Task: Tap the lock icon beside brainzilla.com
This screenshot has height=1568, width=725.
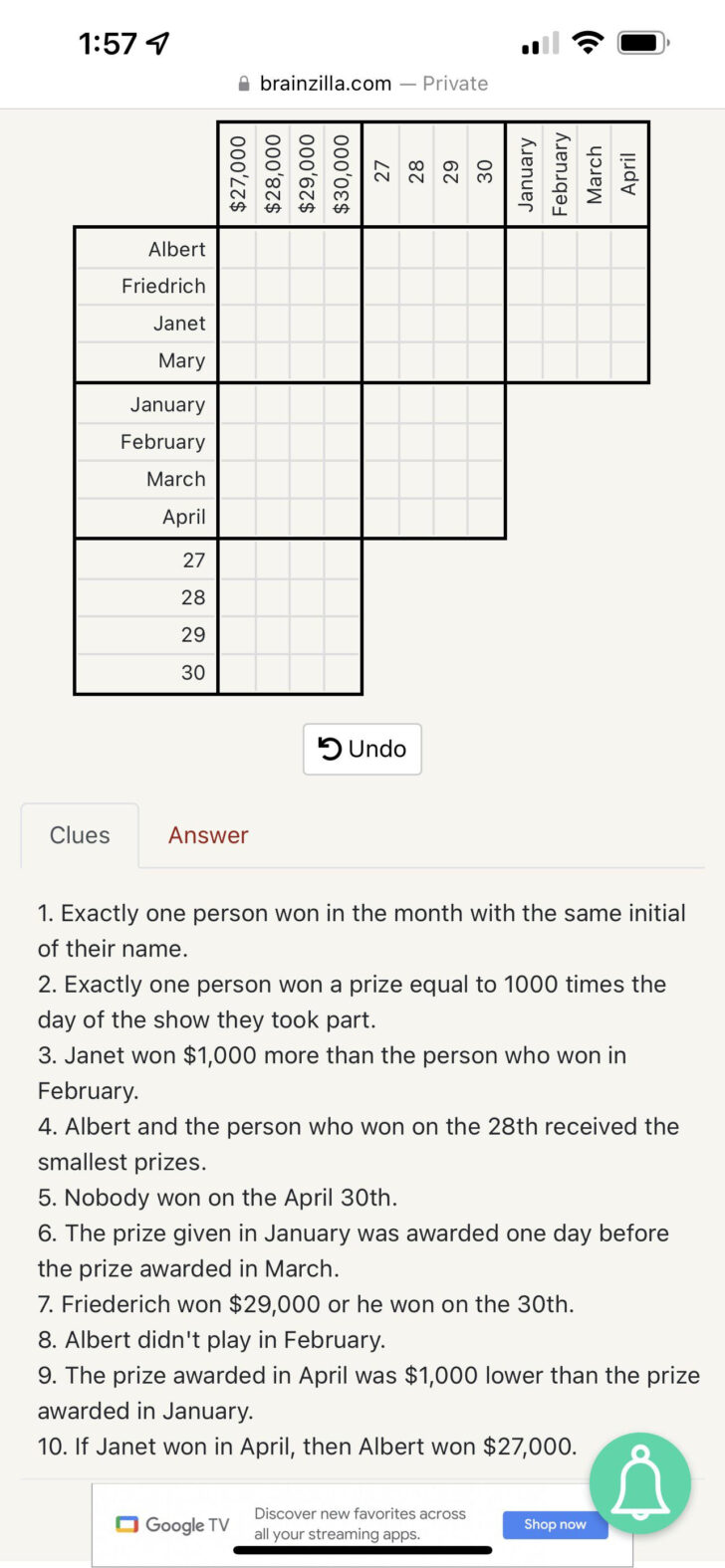Action: [x=244, y=84]
